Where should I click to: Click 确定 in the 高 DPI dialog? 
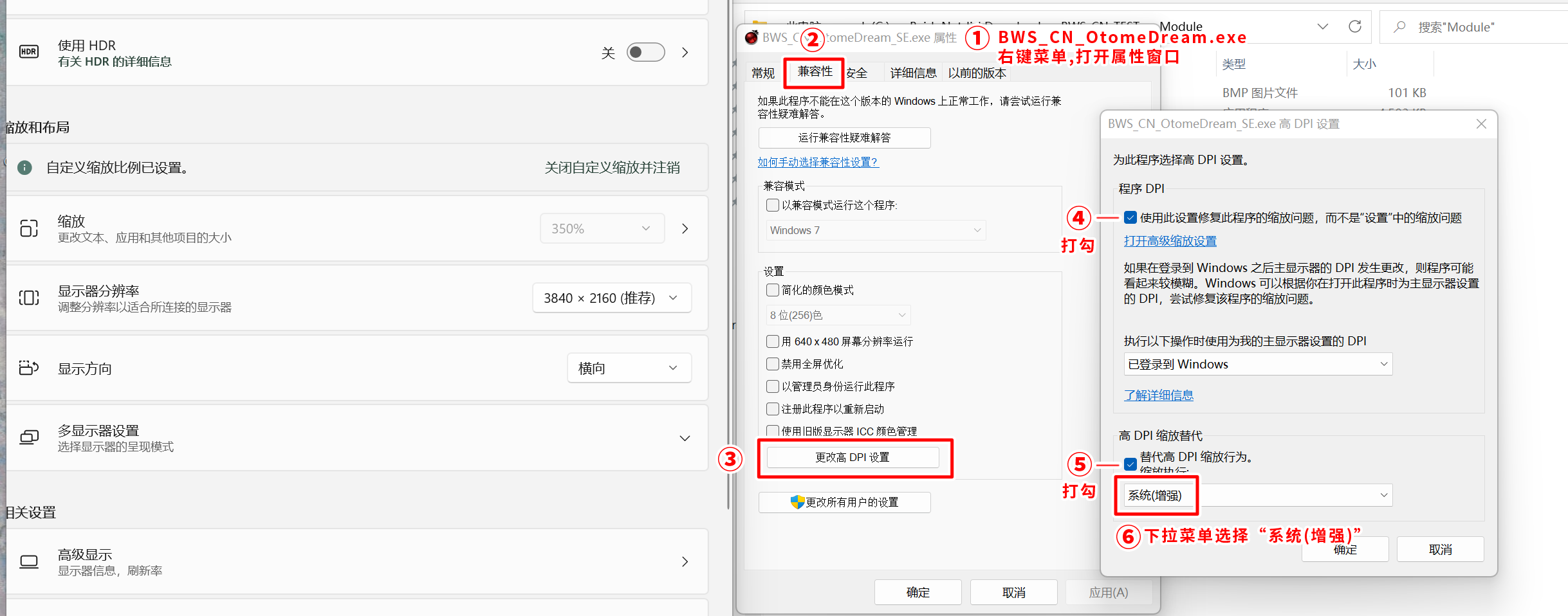click(1345, 550)
